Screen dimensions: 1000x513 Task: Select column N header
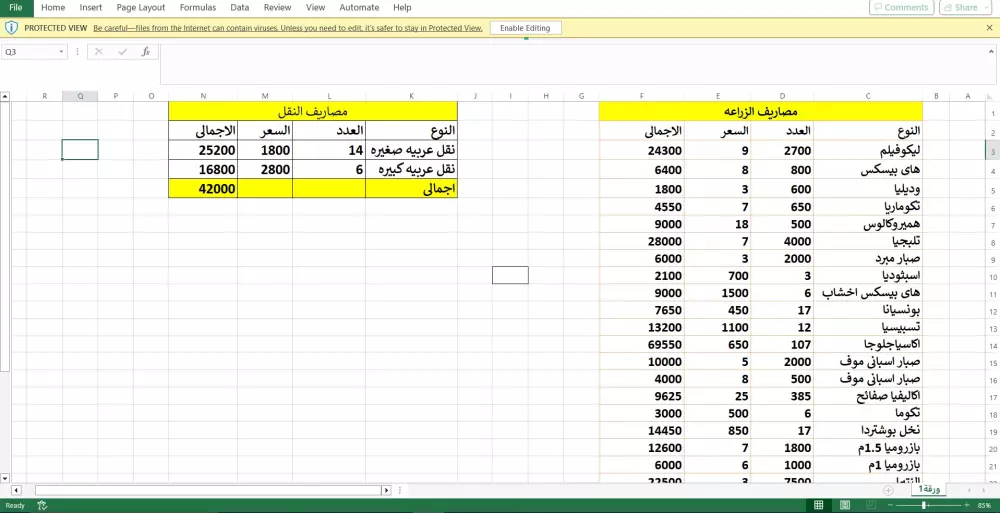[x=203, y=96]
